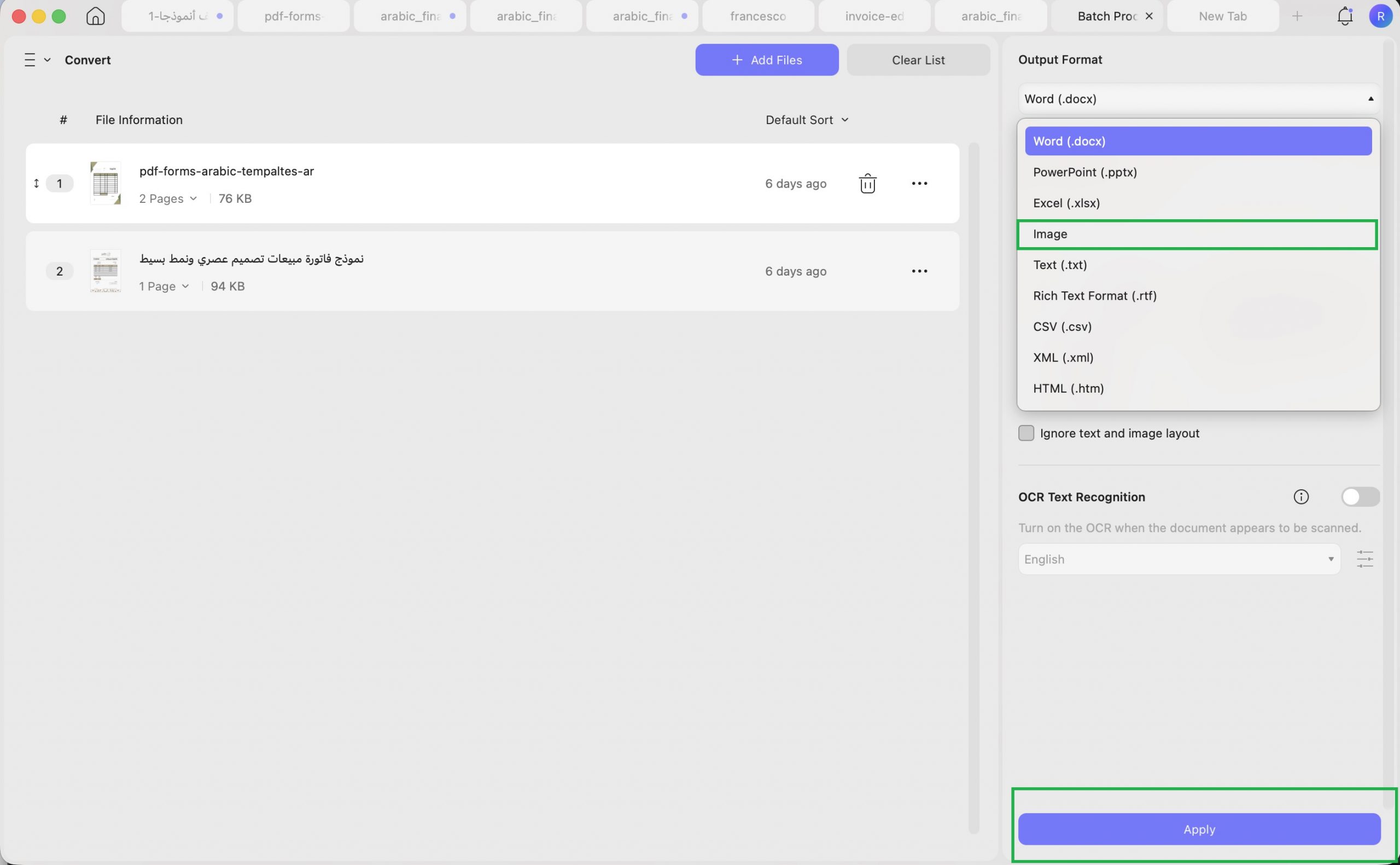Click the file list scrollbar
The height and width of the screenshot is (865, 1400).
(x=974, y=488)
